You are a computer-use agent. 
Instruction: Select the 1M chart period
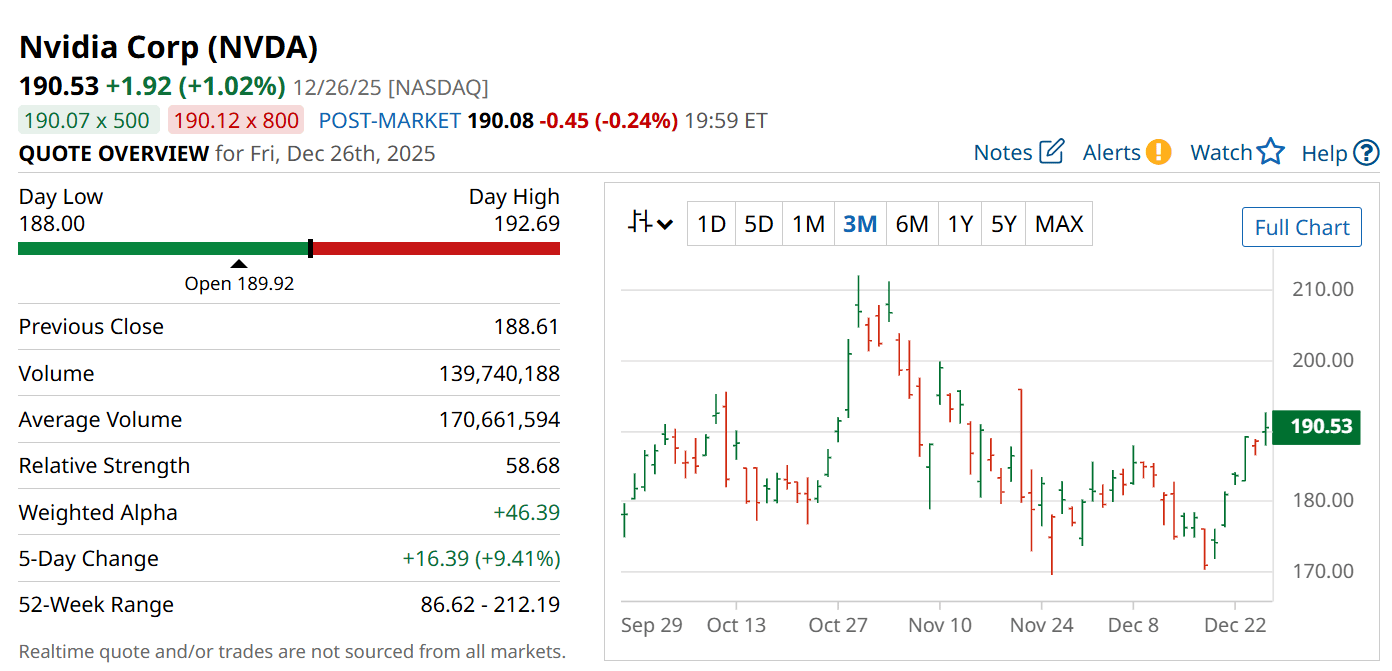pos(808,224)
